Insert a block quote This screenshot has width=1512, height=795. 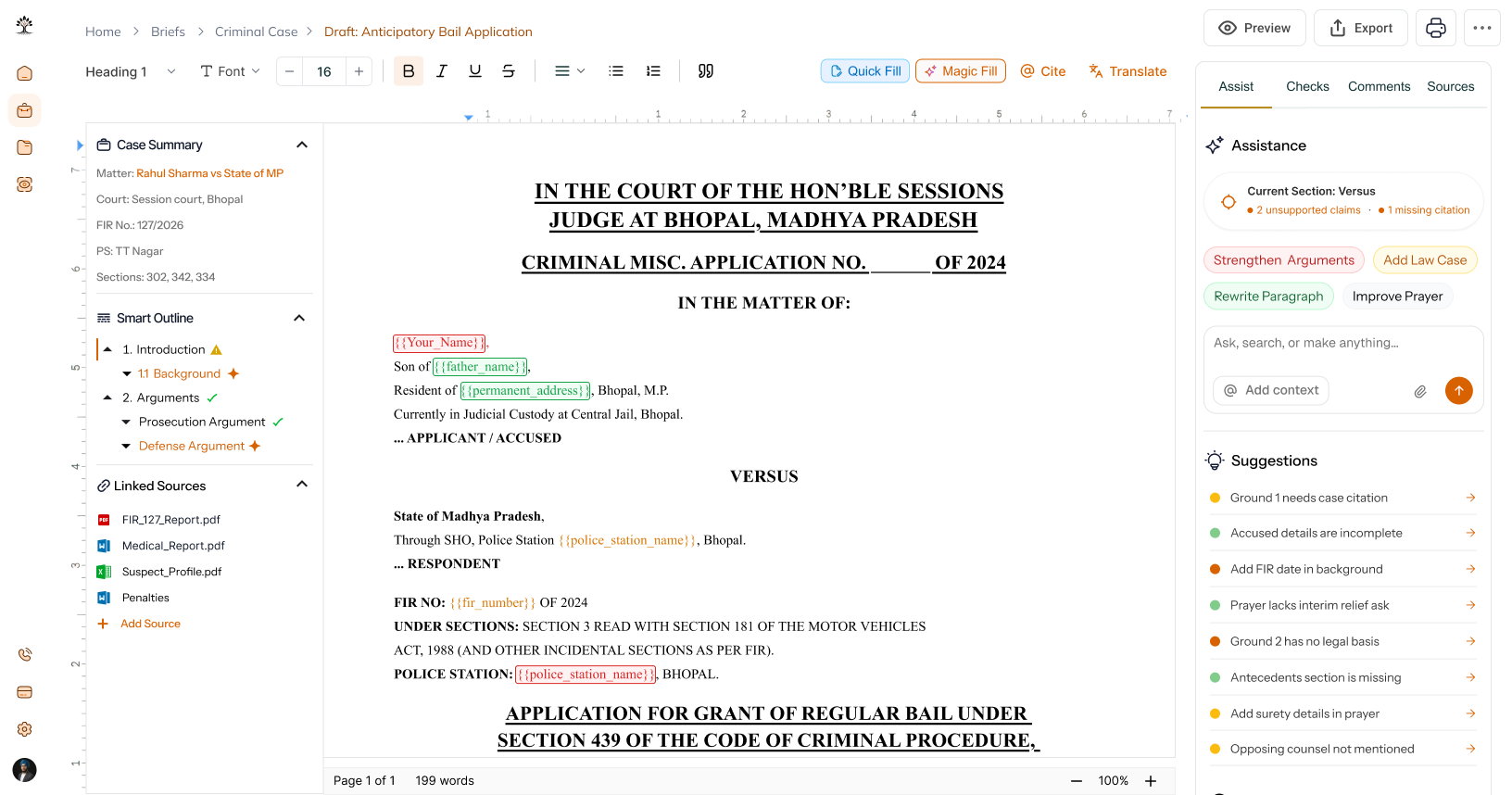coord(706,71)
